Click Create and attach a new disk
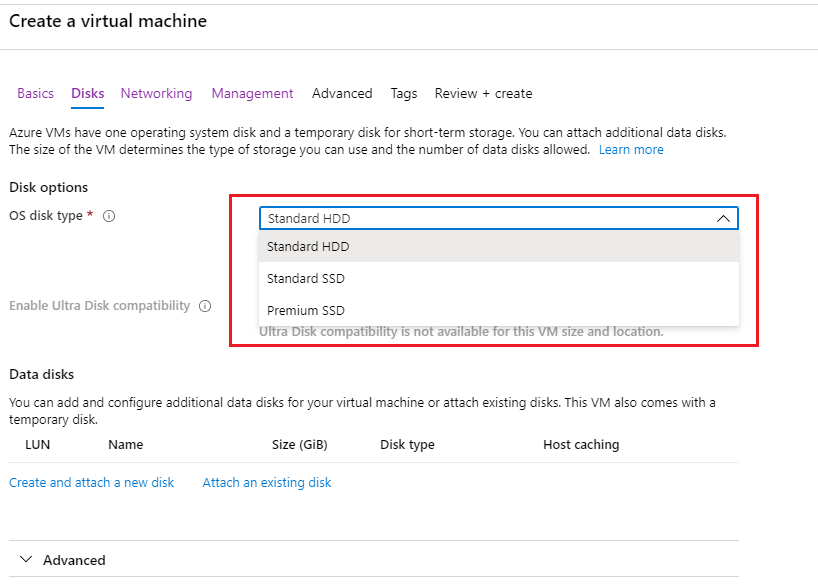The height and width of the screenshot is (586, 818). 92,482
